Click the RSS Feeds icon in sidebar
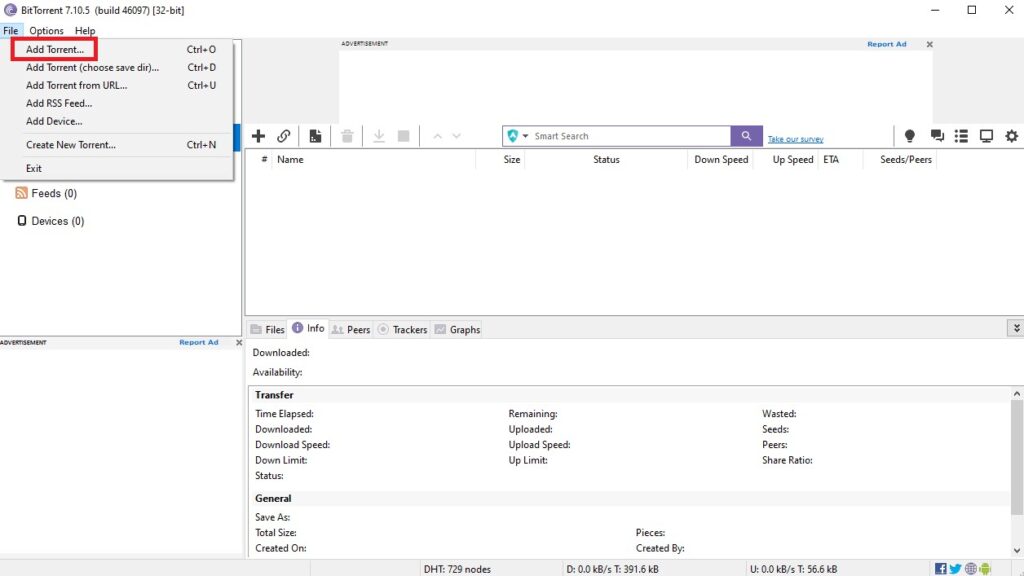The height and width of the screenshot is (576, 1024). coord(22,193)
